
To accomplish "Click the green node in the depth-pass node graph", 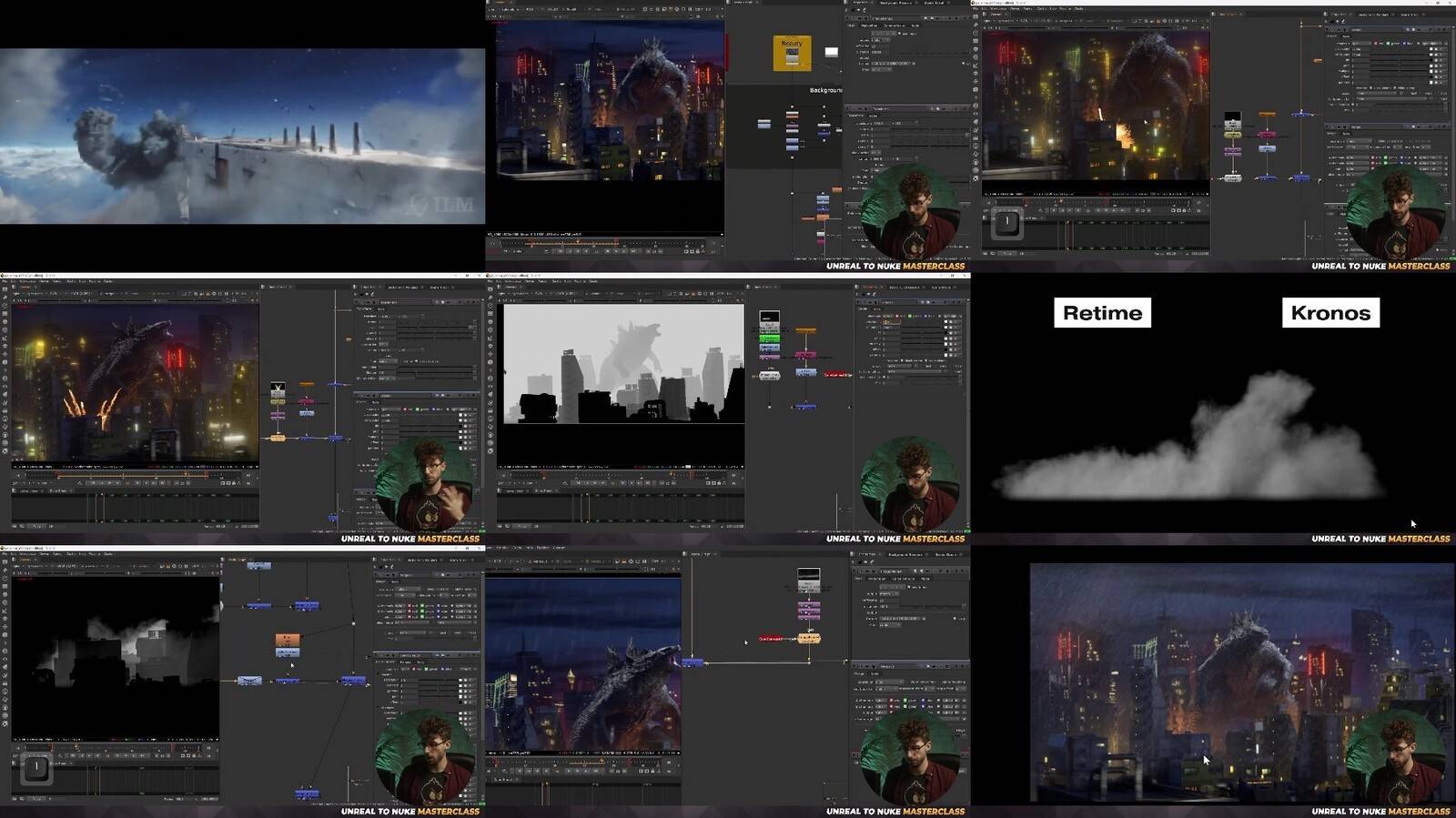I will pyautogui.click(x=770, y=338).
